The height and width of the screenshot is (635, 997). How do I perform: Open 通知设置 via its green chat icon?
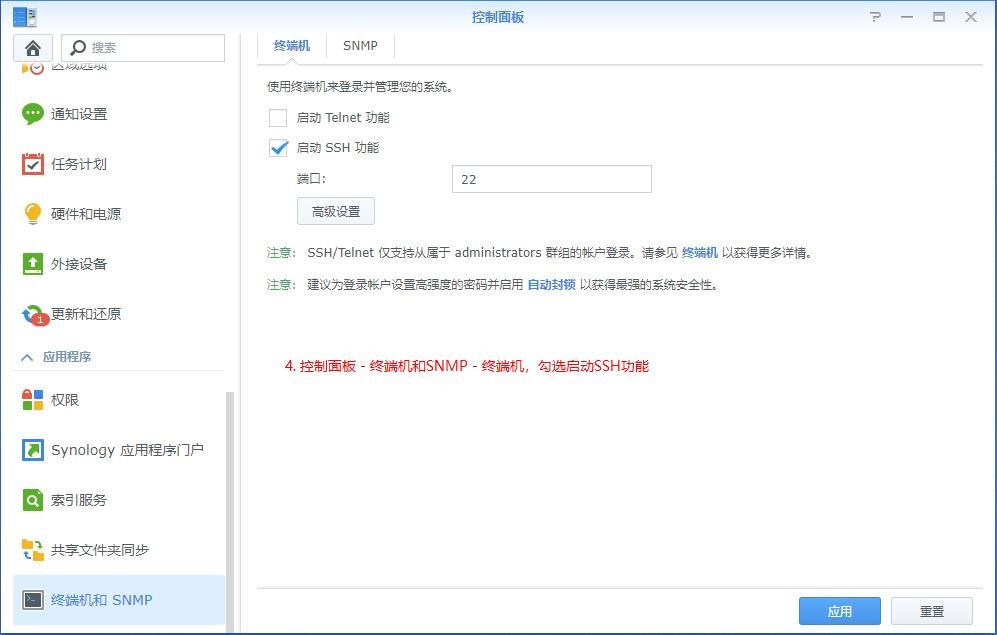coord(33,114)
